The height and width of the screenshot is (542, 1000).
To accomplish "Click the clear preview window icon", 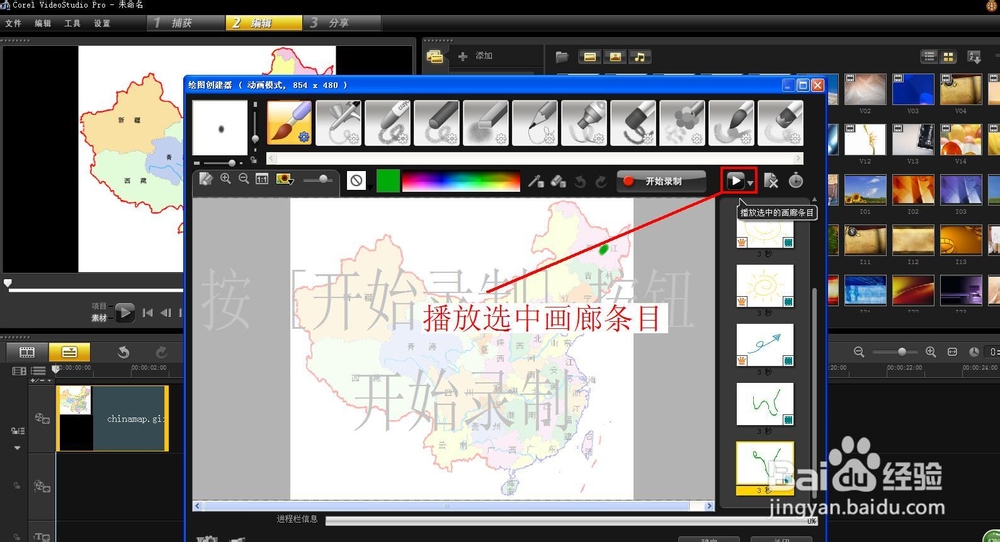I will pyautogui.click(x=205, y=179).
